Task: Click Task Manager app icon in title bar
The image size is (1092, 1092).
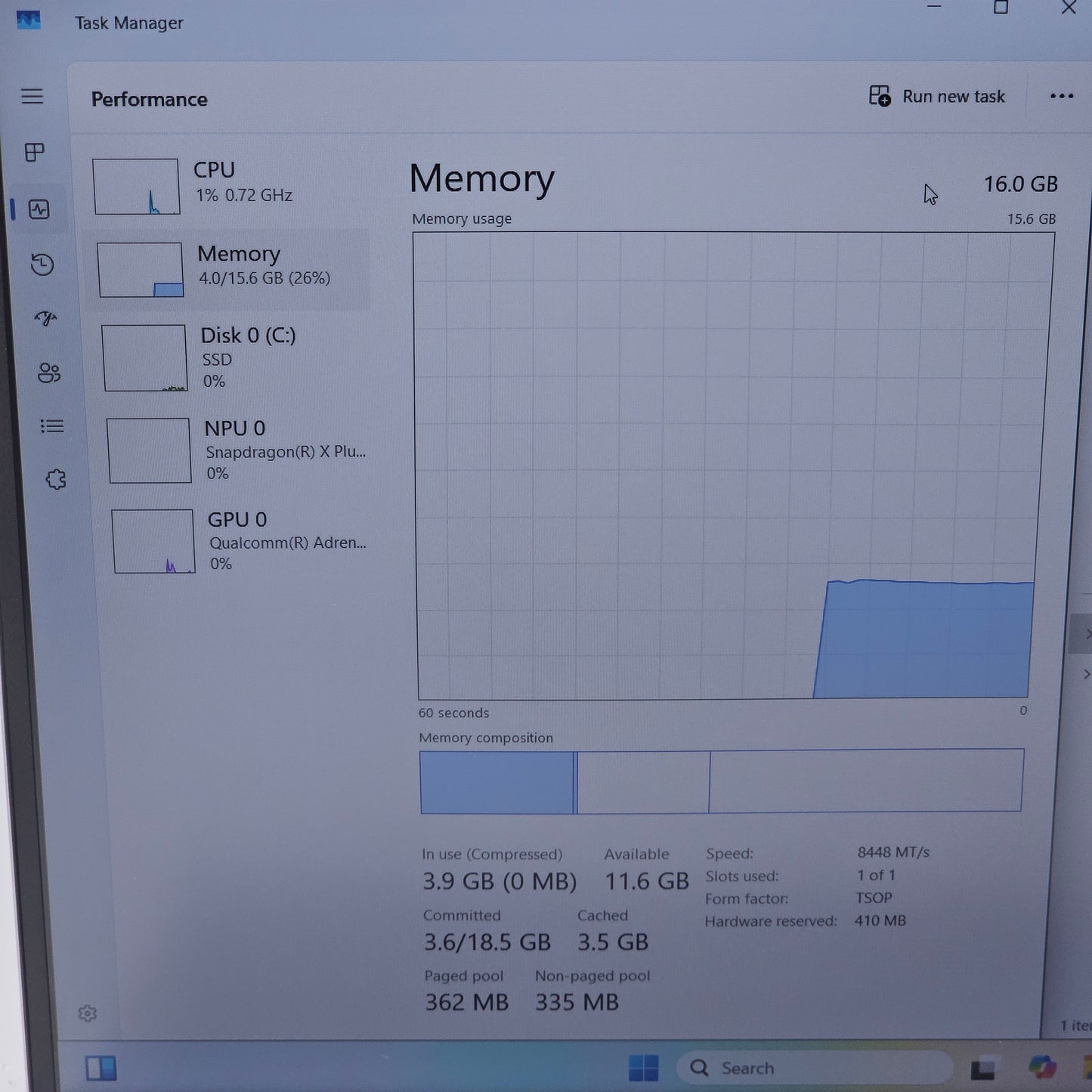Action: tap(28, 20)
